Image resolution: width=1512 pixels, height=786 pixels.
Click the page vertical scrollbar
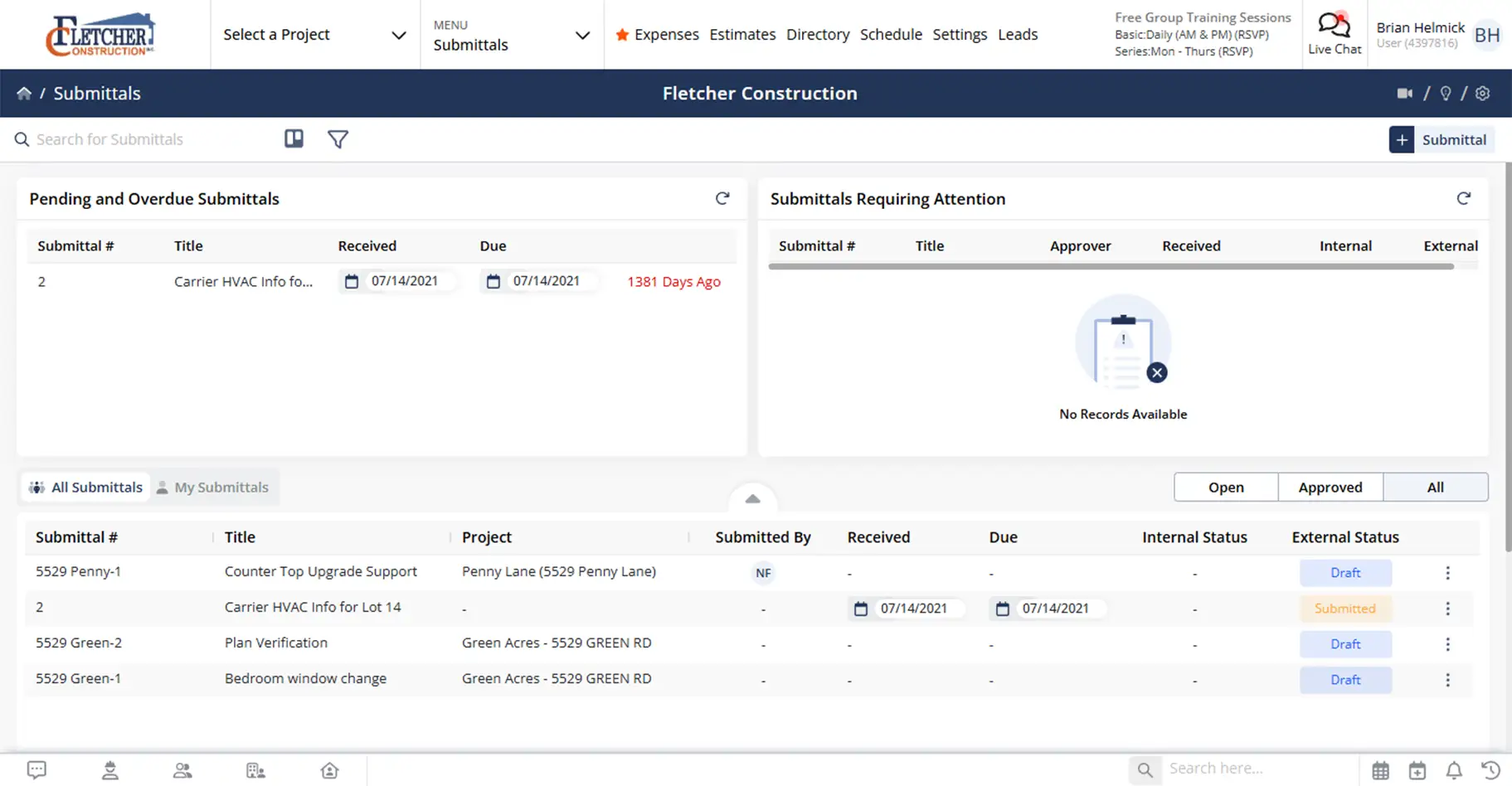coord(1508,357)
